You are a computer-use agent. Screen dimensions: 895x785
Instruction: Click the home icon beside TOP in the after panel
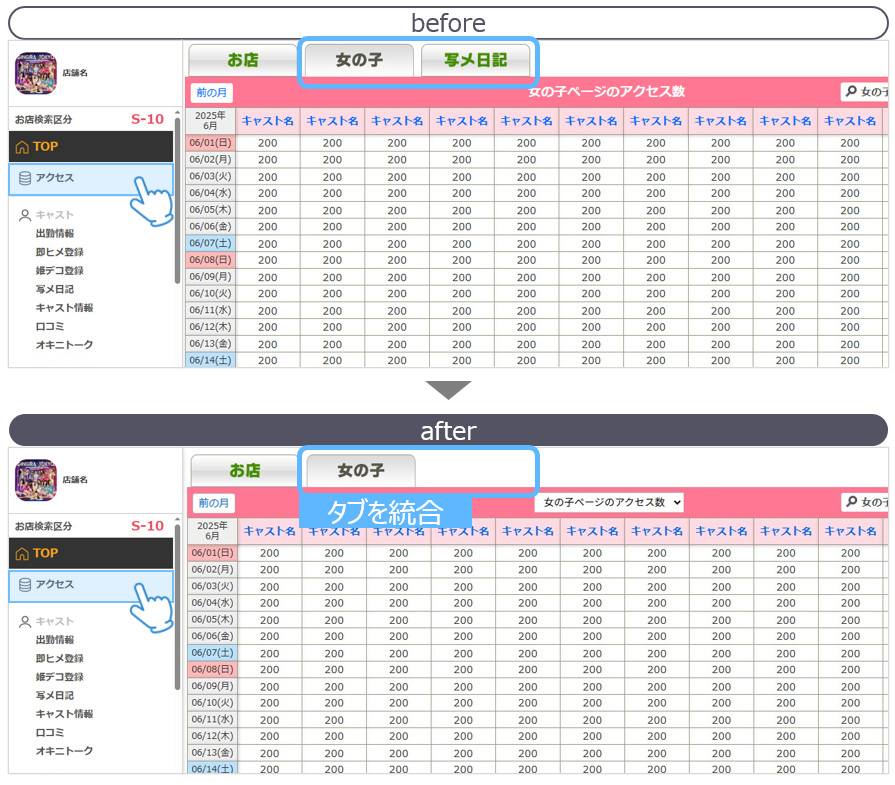[x=22, y=553]
